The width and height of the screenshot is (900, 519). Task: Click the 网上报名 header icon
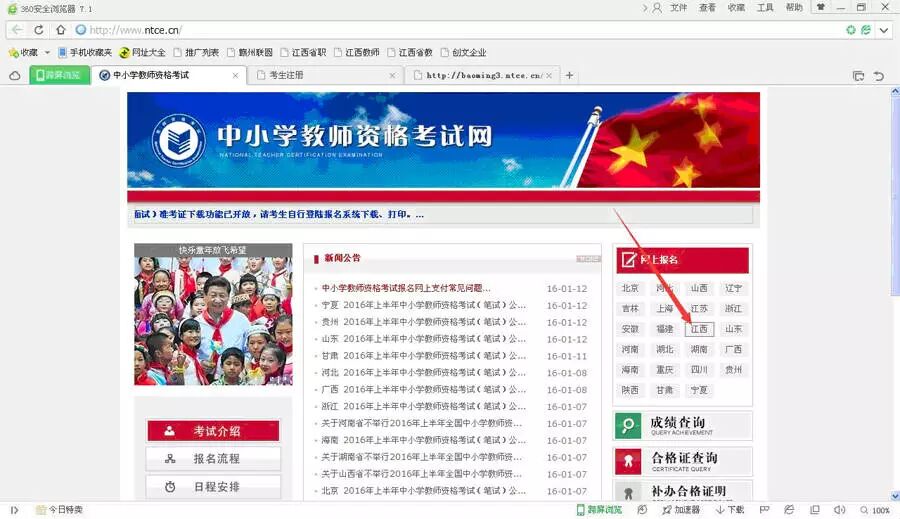(x=629, y=260)
